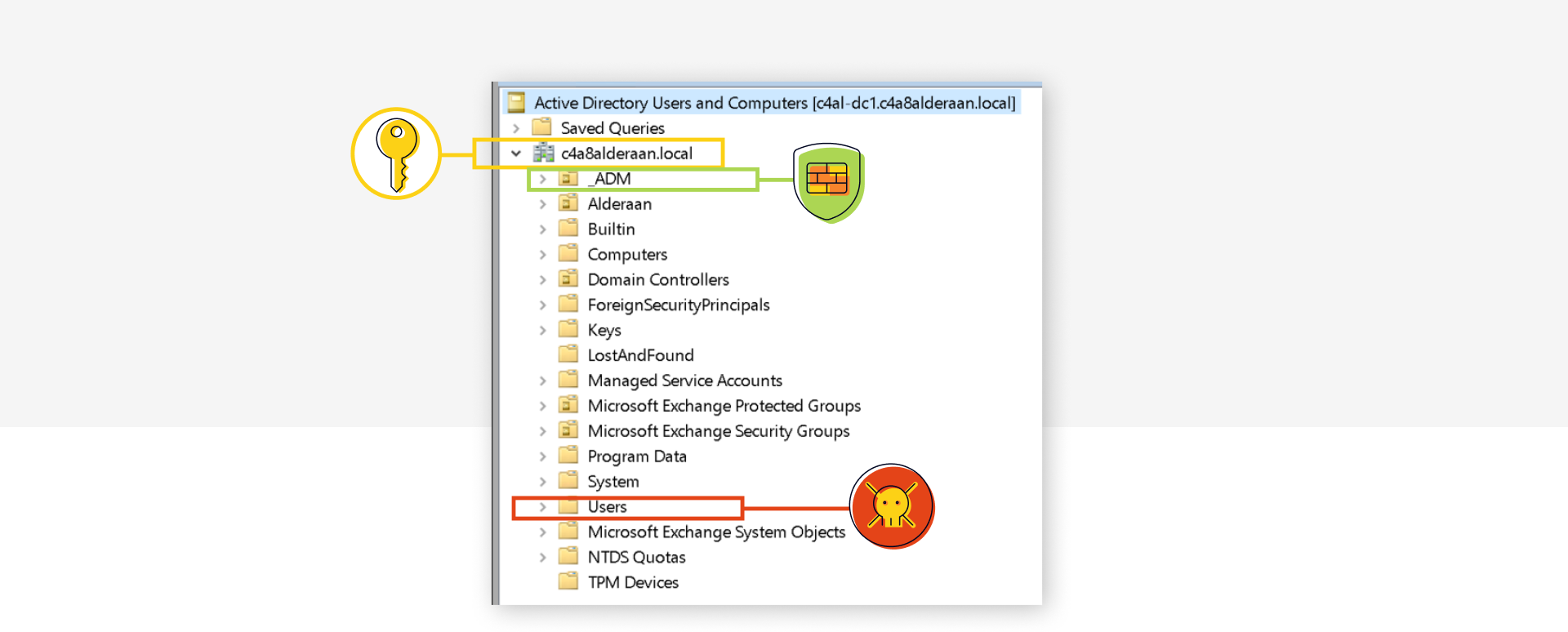Click the NTDS Quotas folder icon
Image resolution: width=1568 pixels, height=632 pixels.
click(x=568, y=557)
